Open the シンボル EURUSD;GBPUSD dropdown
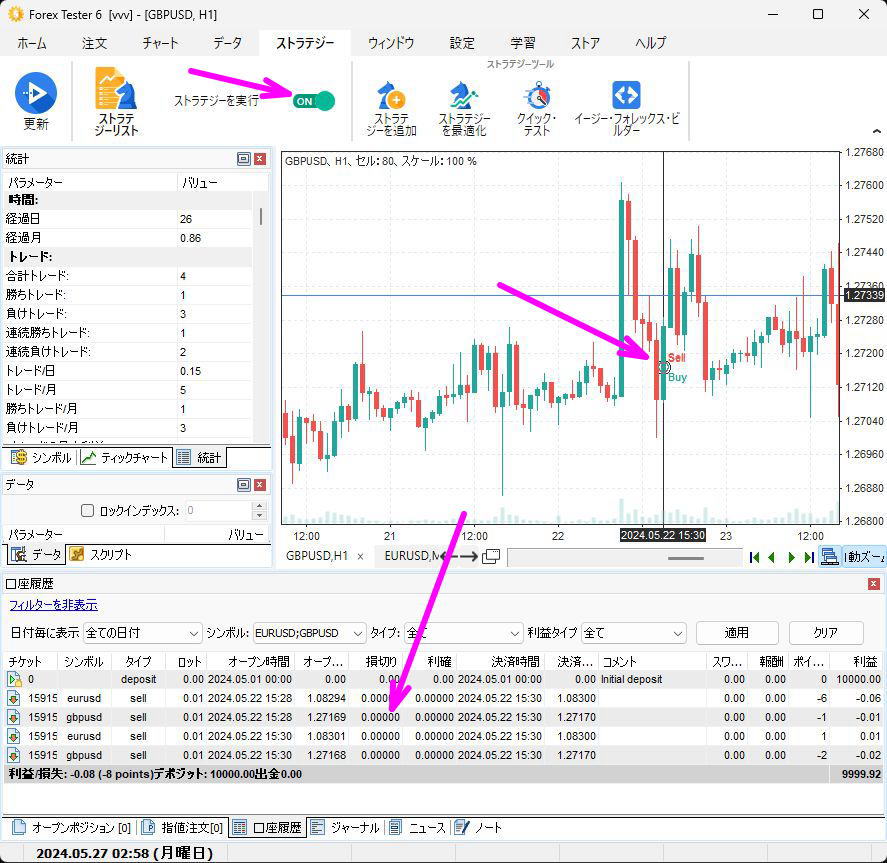 (x=358, y=633)
